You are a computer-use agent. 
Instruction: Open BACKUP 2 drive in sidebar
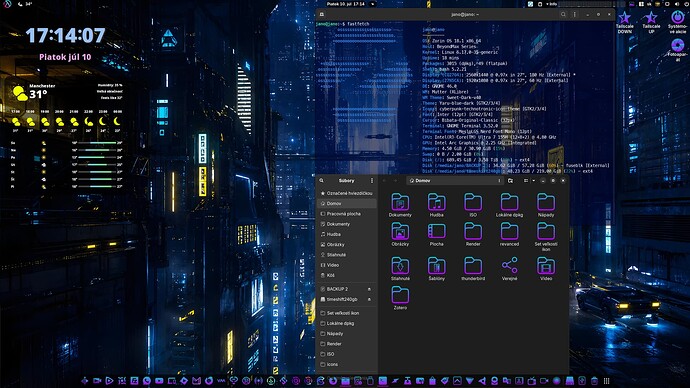[342, 289]
